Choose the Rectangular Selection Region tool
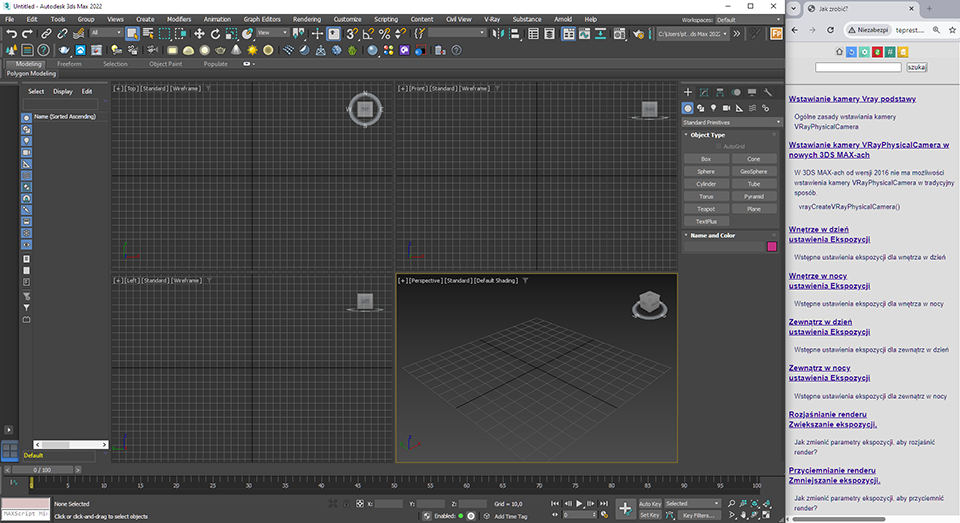This screenshot has height=523, width=960. (x=165, y=34)
